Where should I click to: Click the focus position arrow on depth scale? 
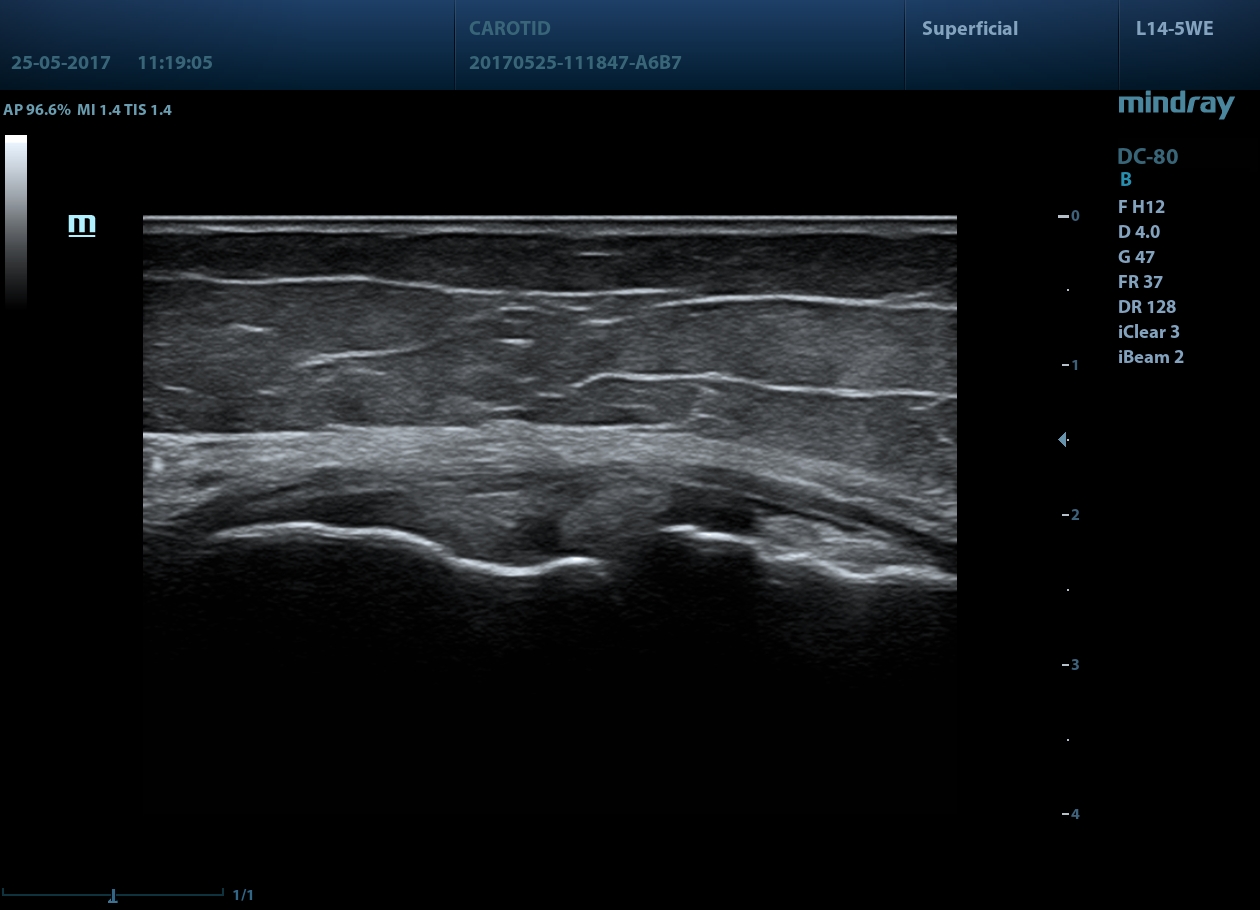tap(1063, 439)
